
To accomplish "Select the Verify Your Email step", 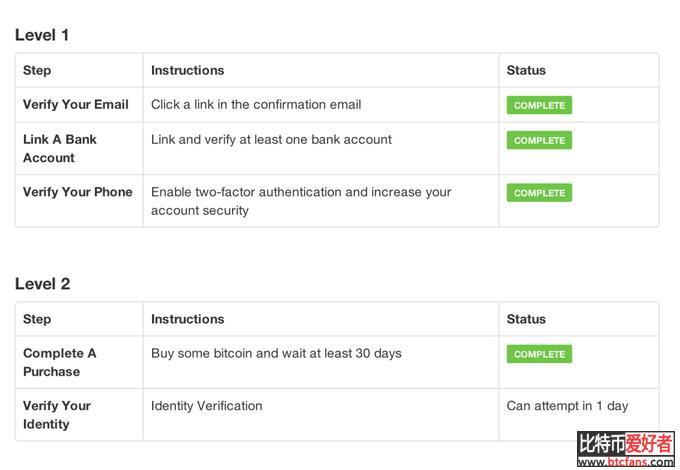I will [x=76, y=104].
